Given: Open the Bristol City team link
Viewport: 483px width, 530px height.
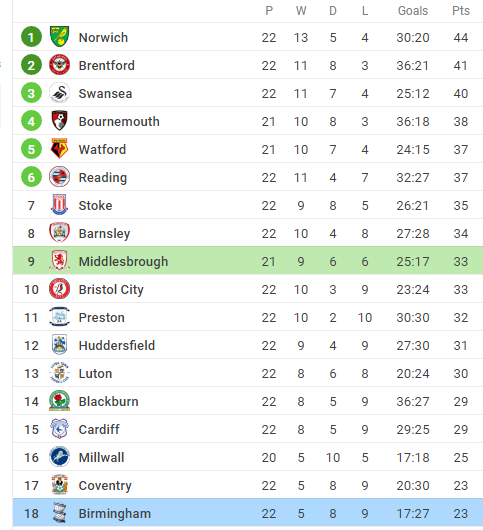Looking at the screenshot, I should tap(111, 290).
